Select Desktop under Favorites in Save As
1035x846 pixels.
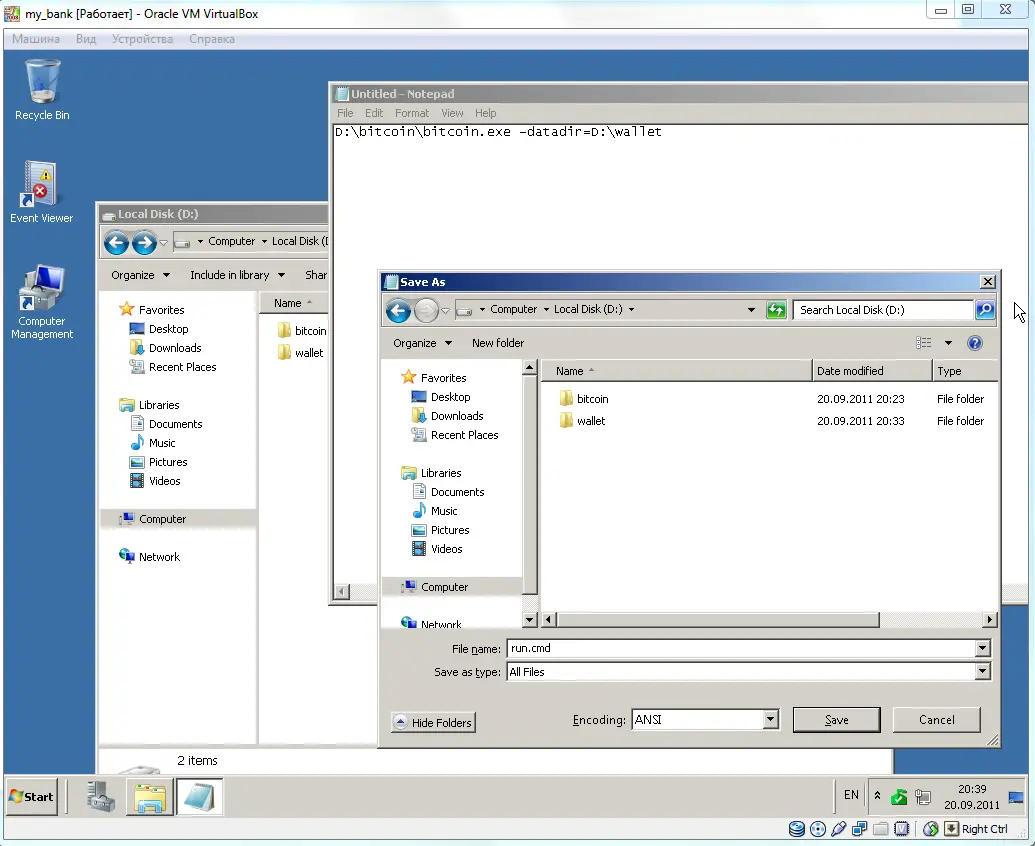pyautogui.click(x=450, y=397)
